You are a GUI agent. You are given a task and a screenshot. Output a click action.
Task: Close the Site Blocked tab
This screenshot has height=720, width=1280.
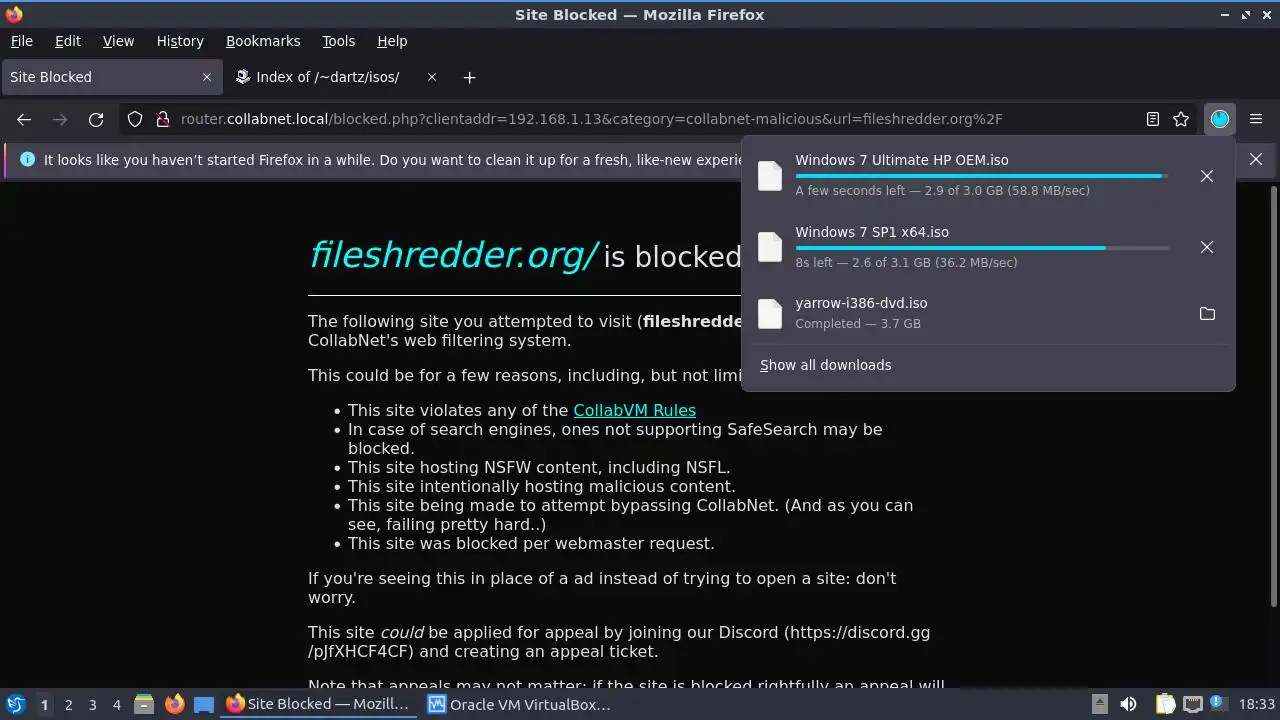207,77
